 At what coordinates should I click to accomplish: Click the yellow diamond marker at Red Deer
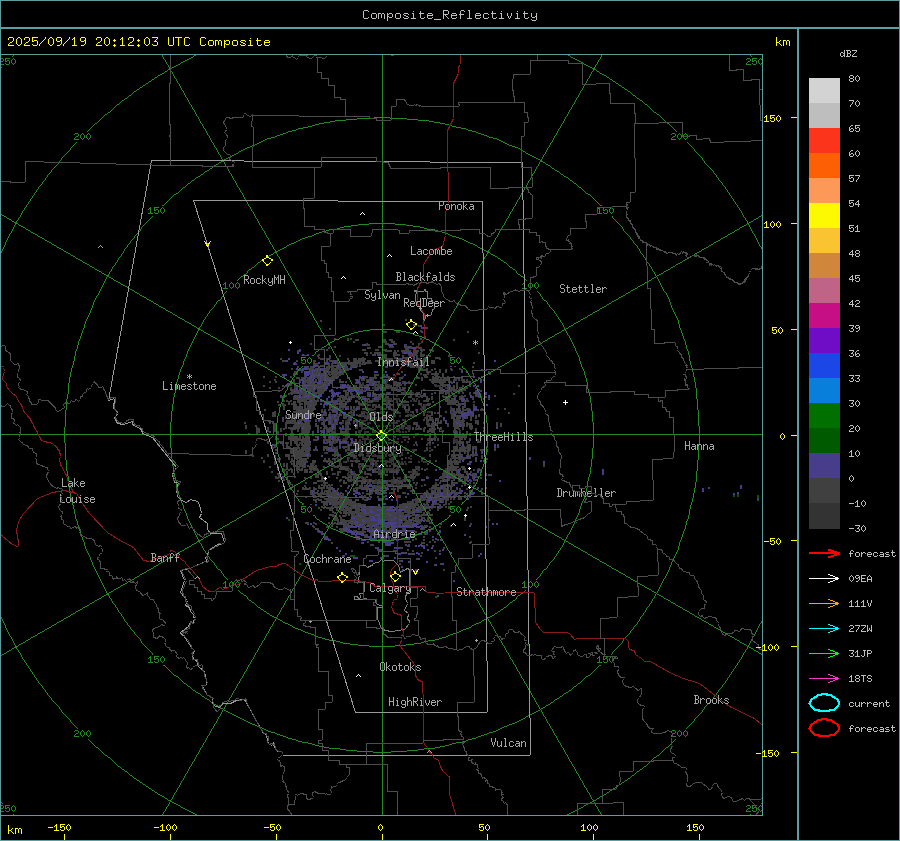pyautogui.click(x=411, y=324)
